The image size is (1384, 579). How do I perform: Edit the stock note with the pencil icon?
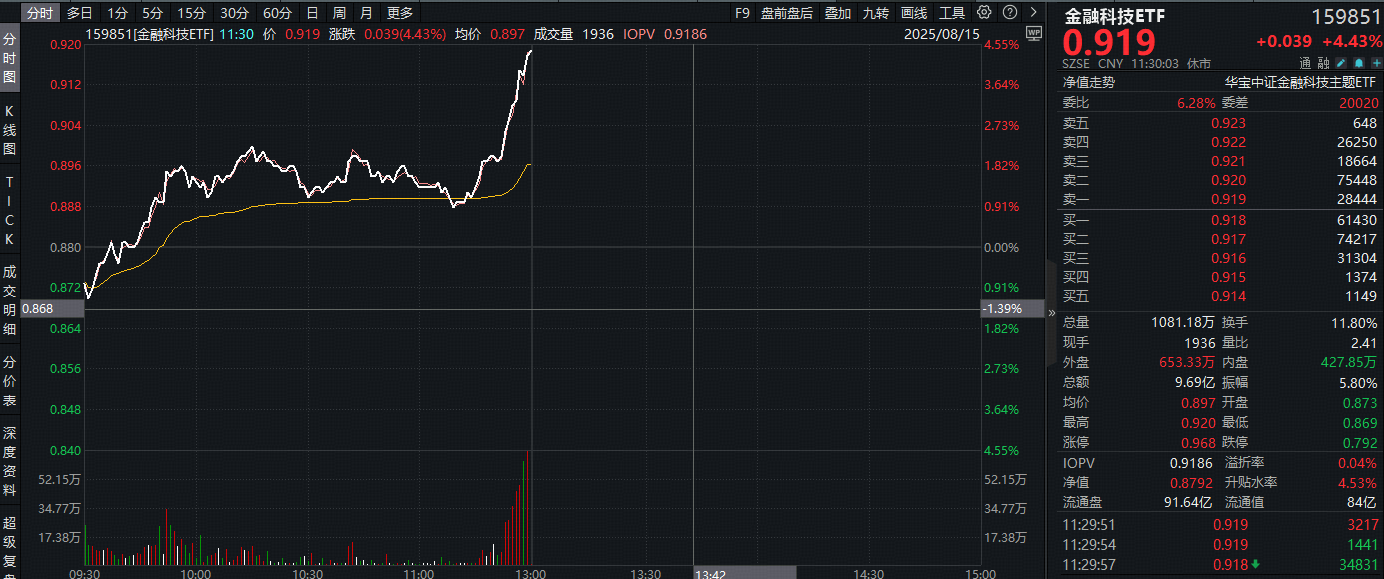tap(1340, 62)
